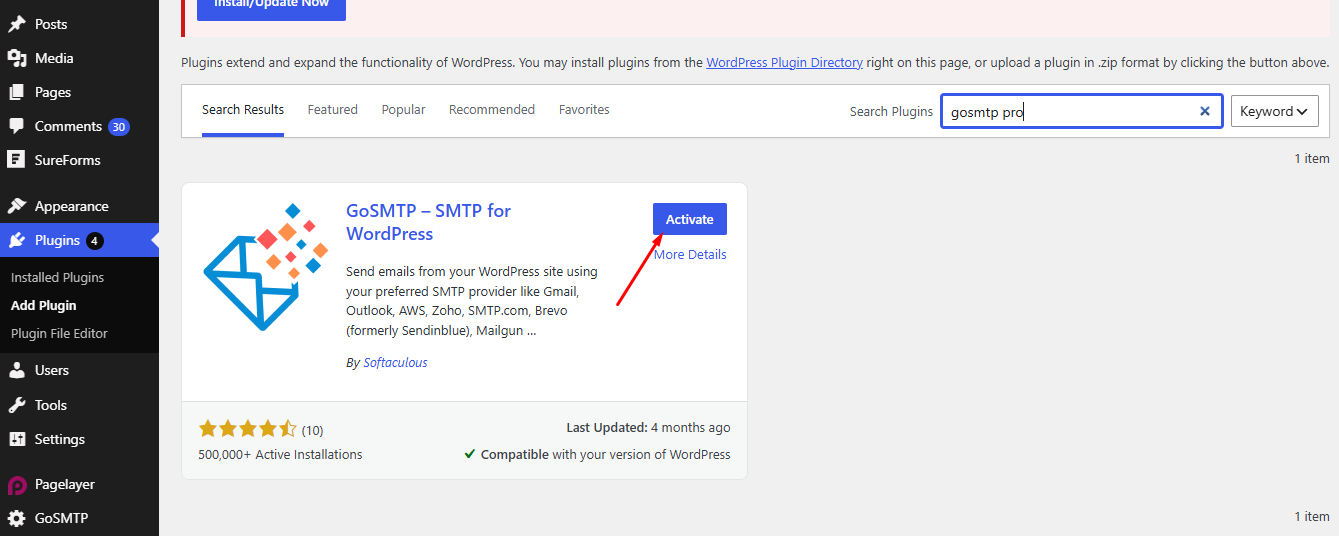1339x536 pixels.
Task: Open Users via its person icon
Action: click(17, 370)
